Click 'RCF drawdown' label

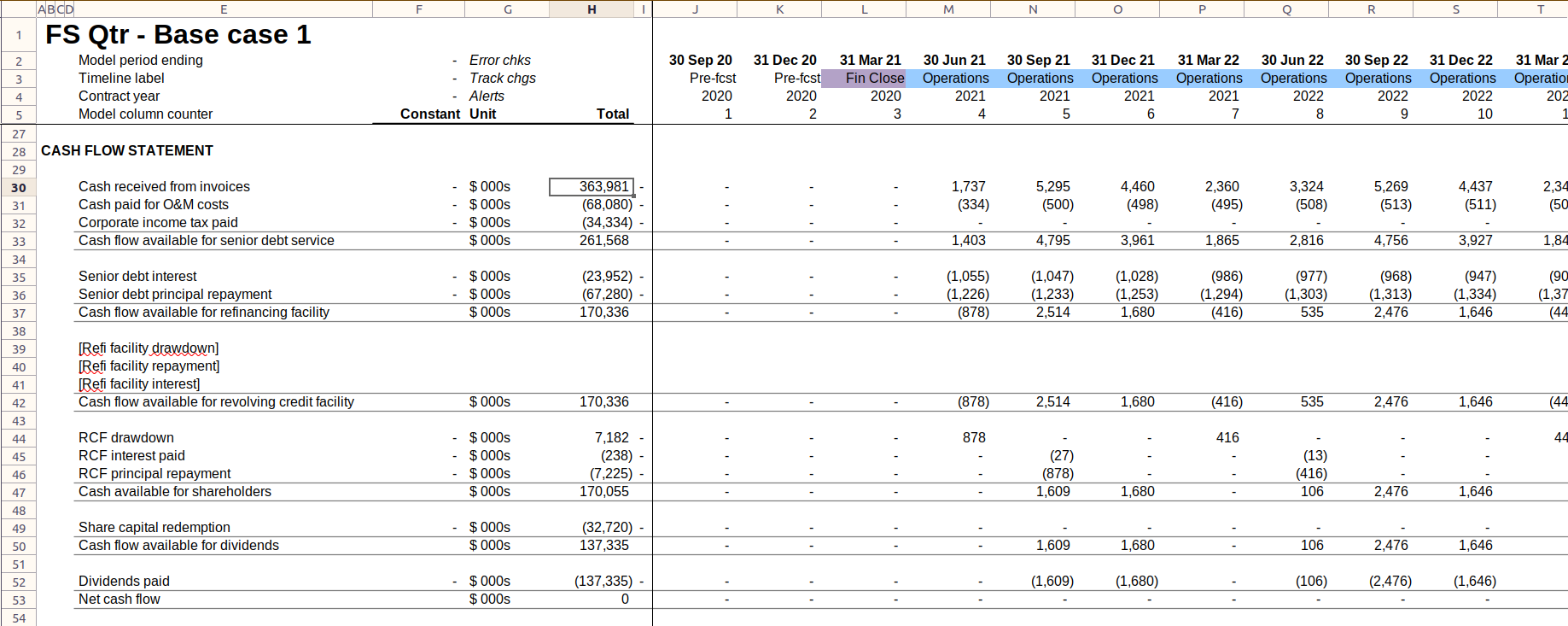(x=126, y=438)
